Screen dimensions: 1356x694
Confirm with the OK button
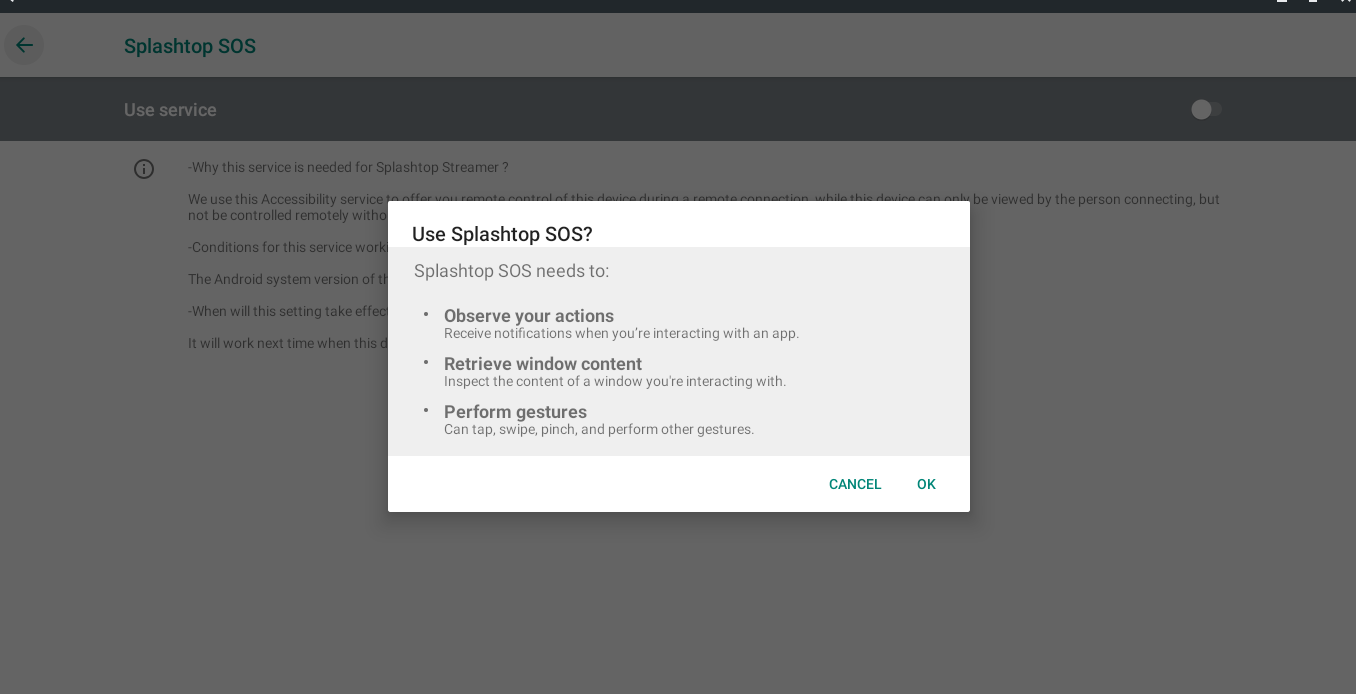[x=926, y=484]
